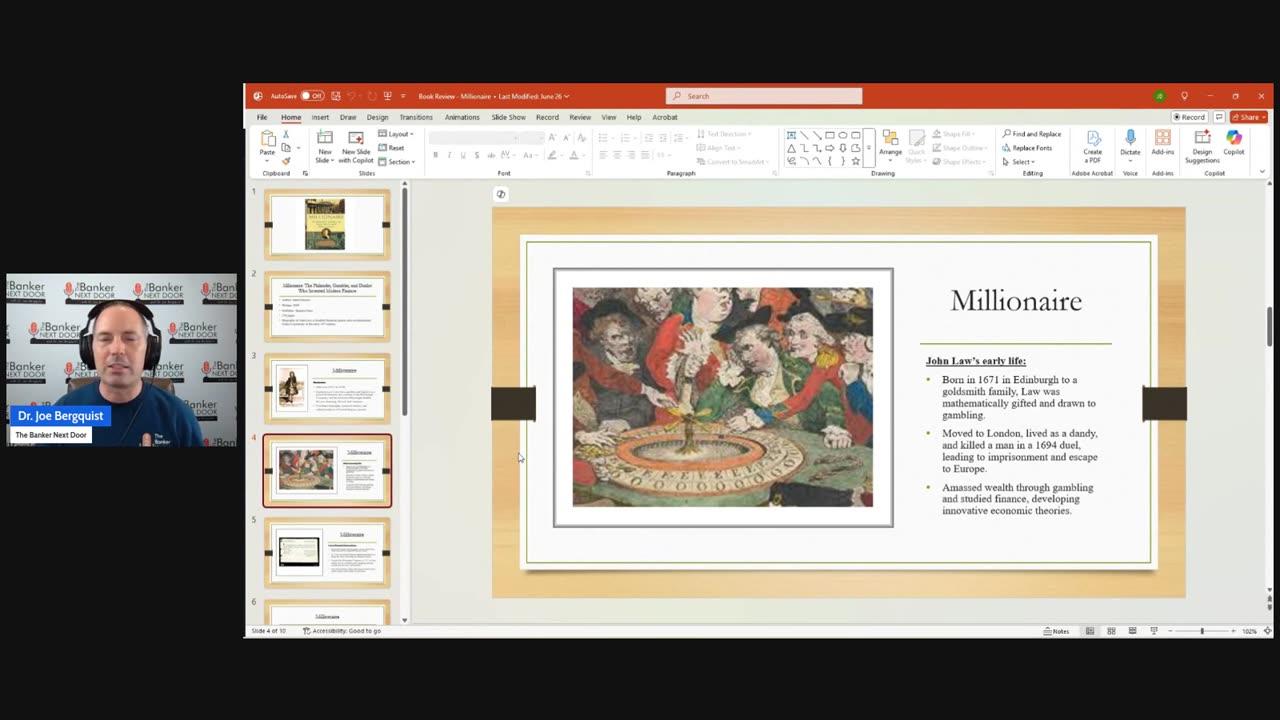
Task: Select the Star shape in gallery
Action: click(856, 161)
